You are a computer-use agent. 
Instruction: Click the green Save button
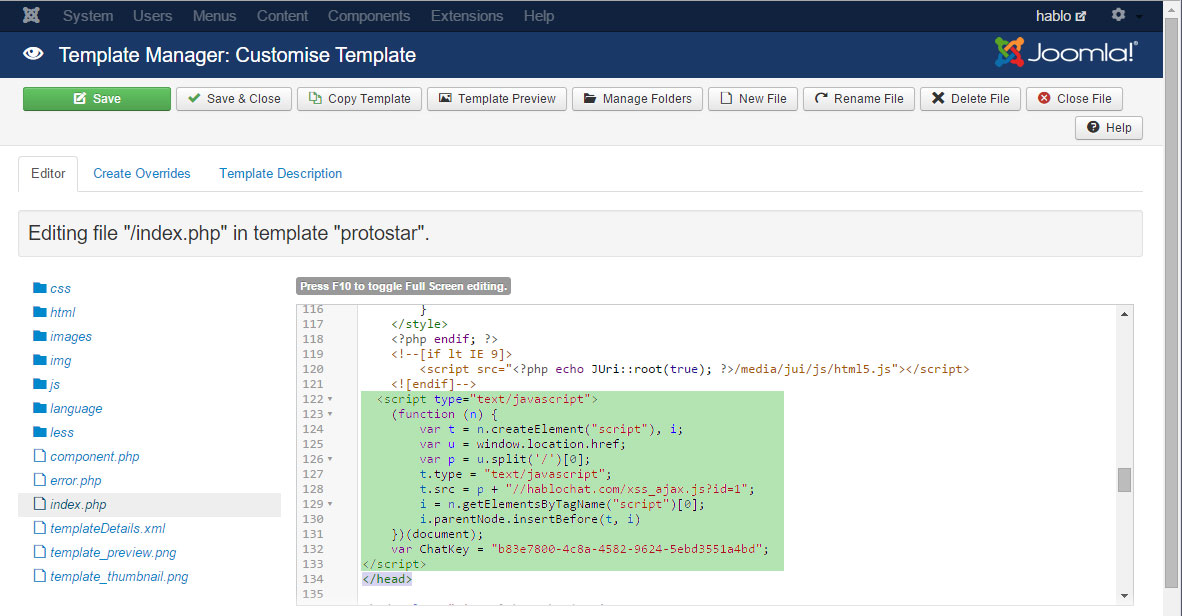pyautogui.click(x=97, y=99)
